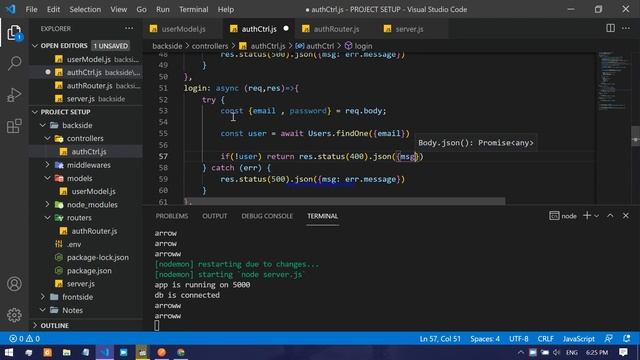Open File Explorer from the taskbar
The height and width of the screenshot is (360, 640).
click(67, 352)
